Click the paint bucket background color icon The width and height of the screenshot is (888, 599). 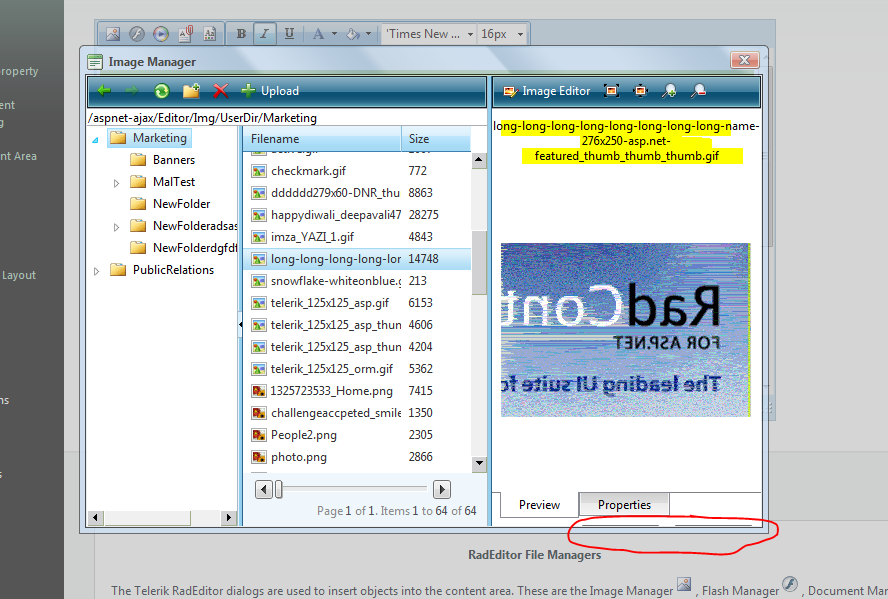click(353, 34)
